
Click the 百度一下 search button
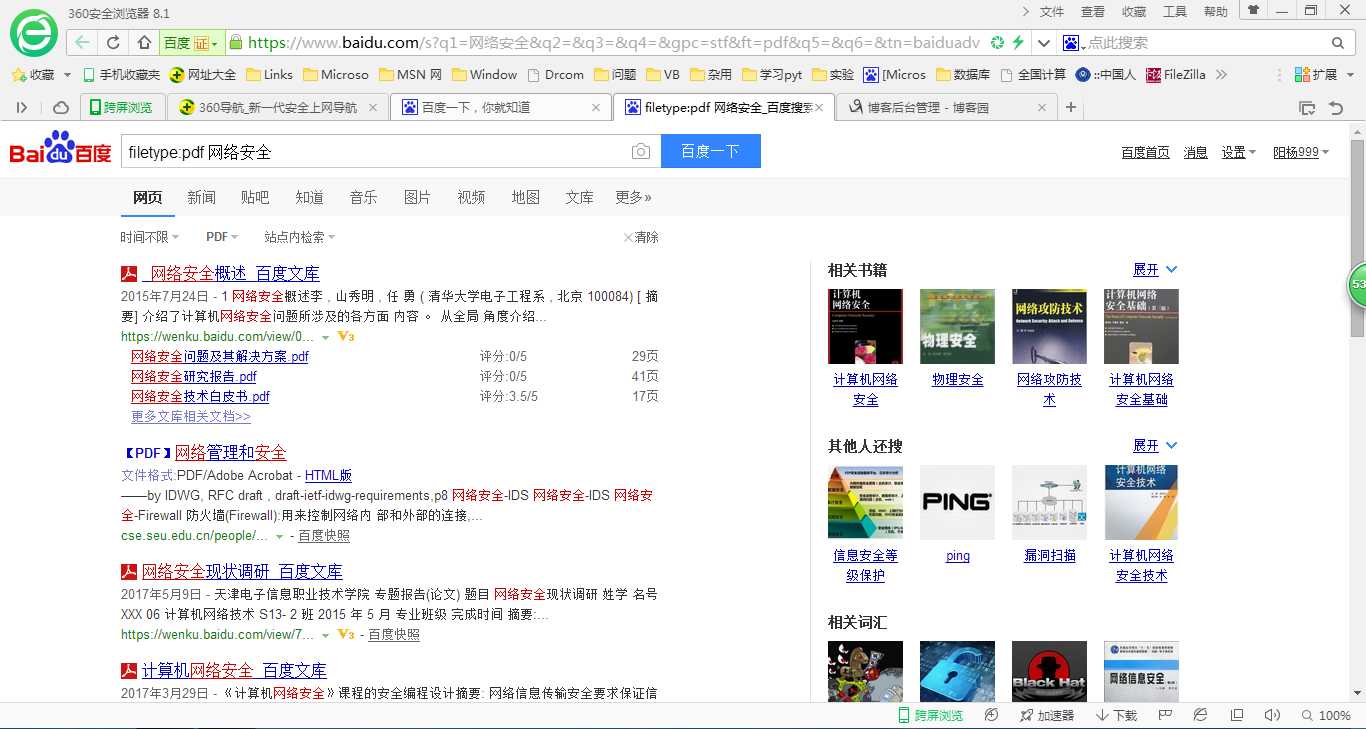tap(711, 151)
